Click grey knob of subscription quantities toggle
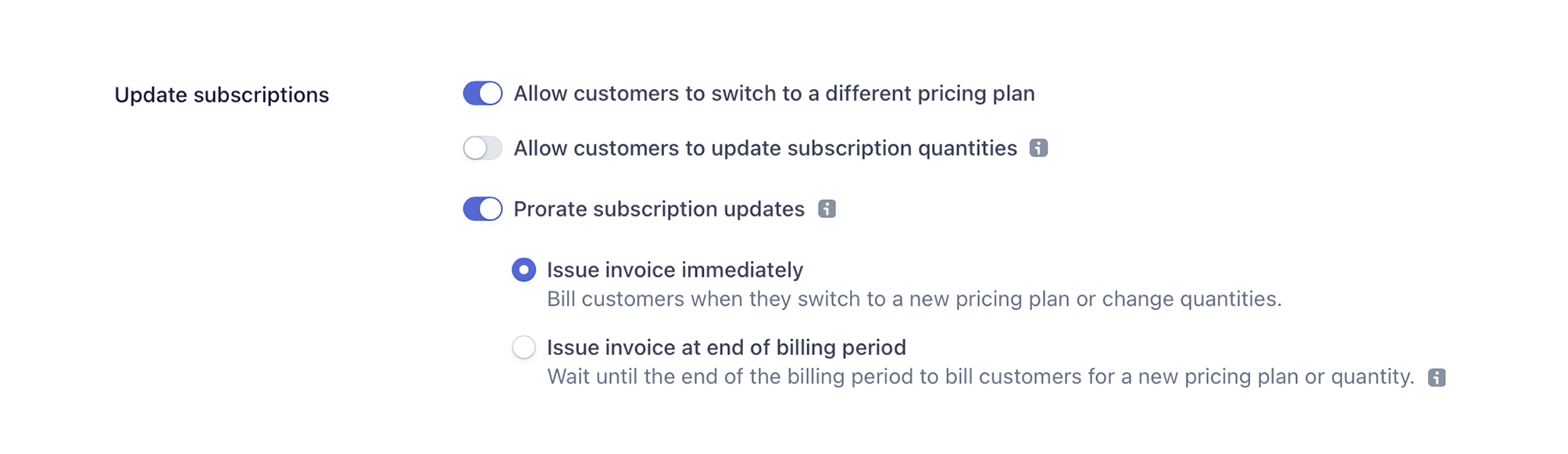Screen dimensions: 1568x454 pyautogui.click(x=475, y=148)
